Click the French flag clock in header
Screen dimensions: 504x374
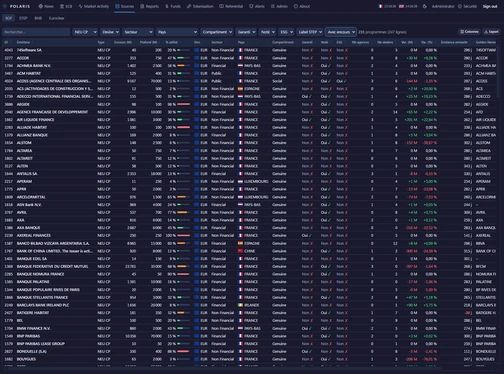coord(387,6)
